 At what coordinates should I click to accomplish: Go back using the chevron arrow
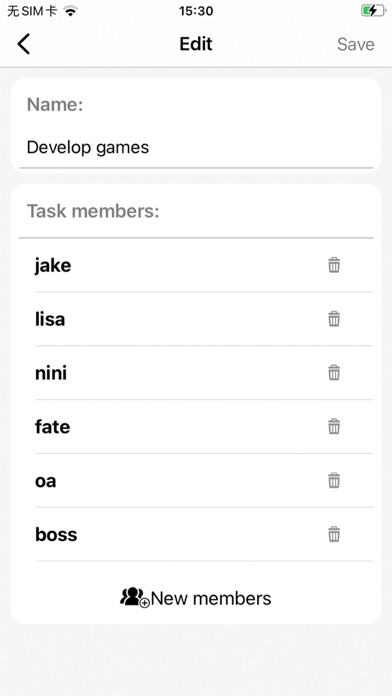[x=24, y=44]
